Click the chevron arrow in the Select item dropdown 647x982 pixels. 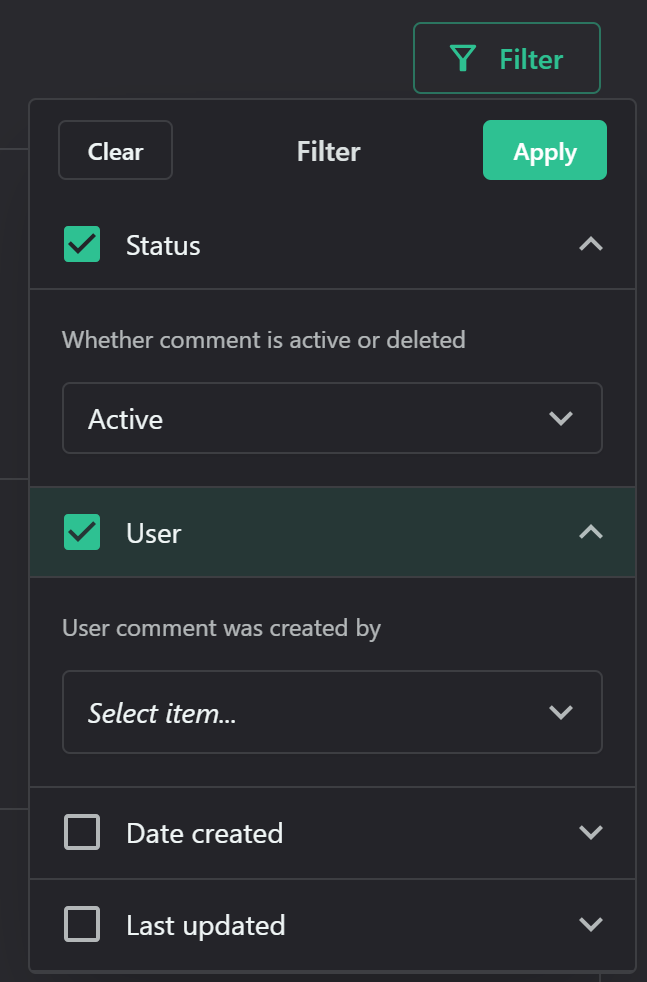click(x=561, y=712)
